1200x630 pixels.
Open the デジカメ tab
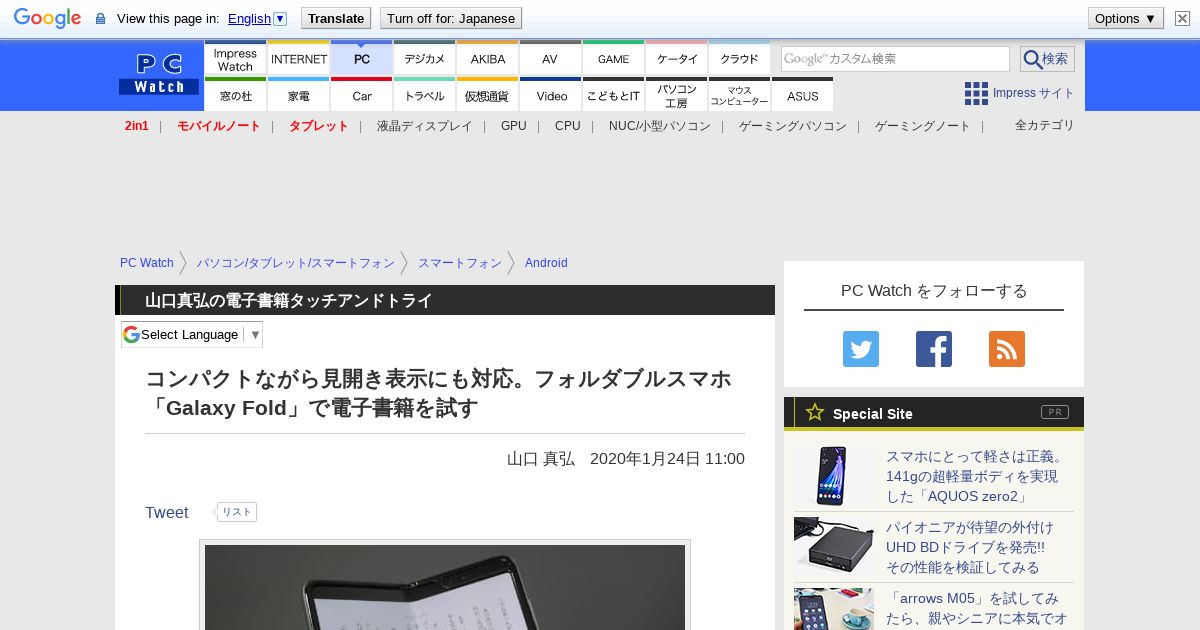coord(425,59)
